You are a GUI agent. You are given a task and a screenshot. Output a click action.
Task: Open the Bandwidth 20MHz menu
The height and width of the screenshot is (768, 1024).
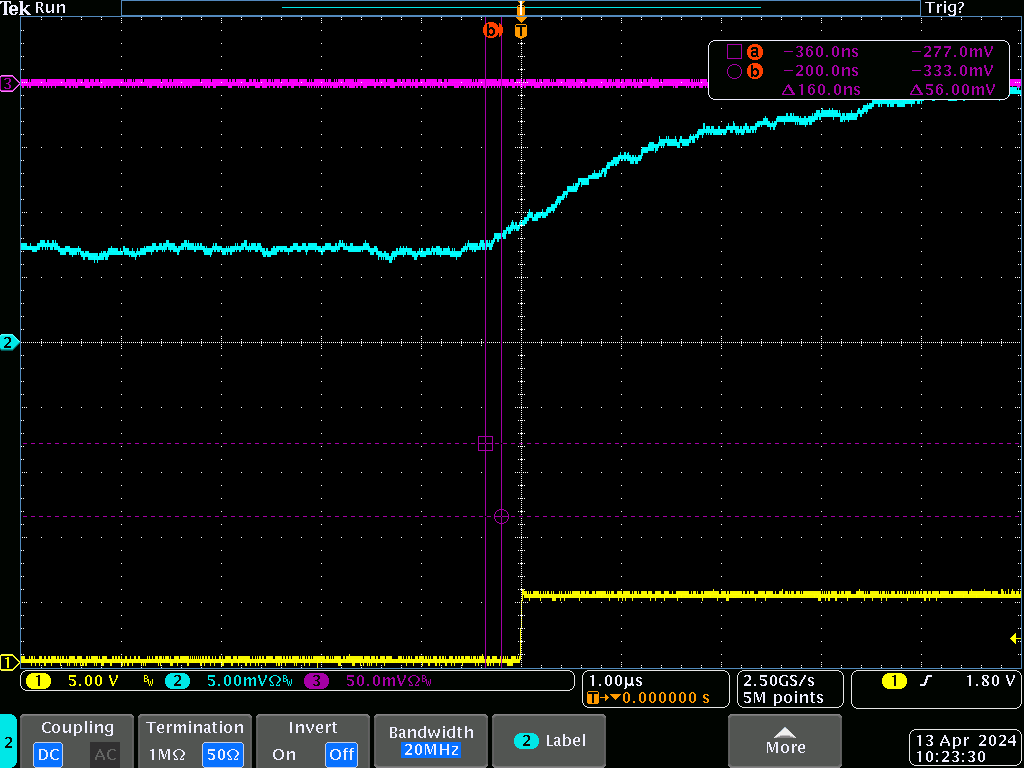pos(432,740)
